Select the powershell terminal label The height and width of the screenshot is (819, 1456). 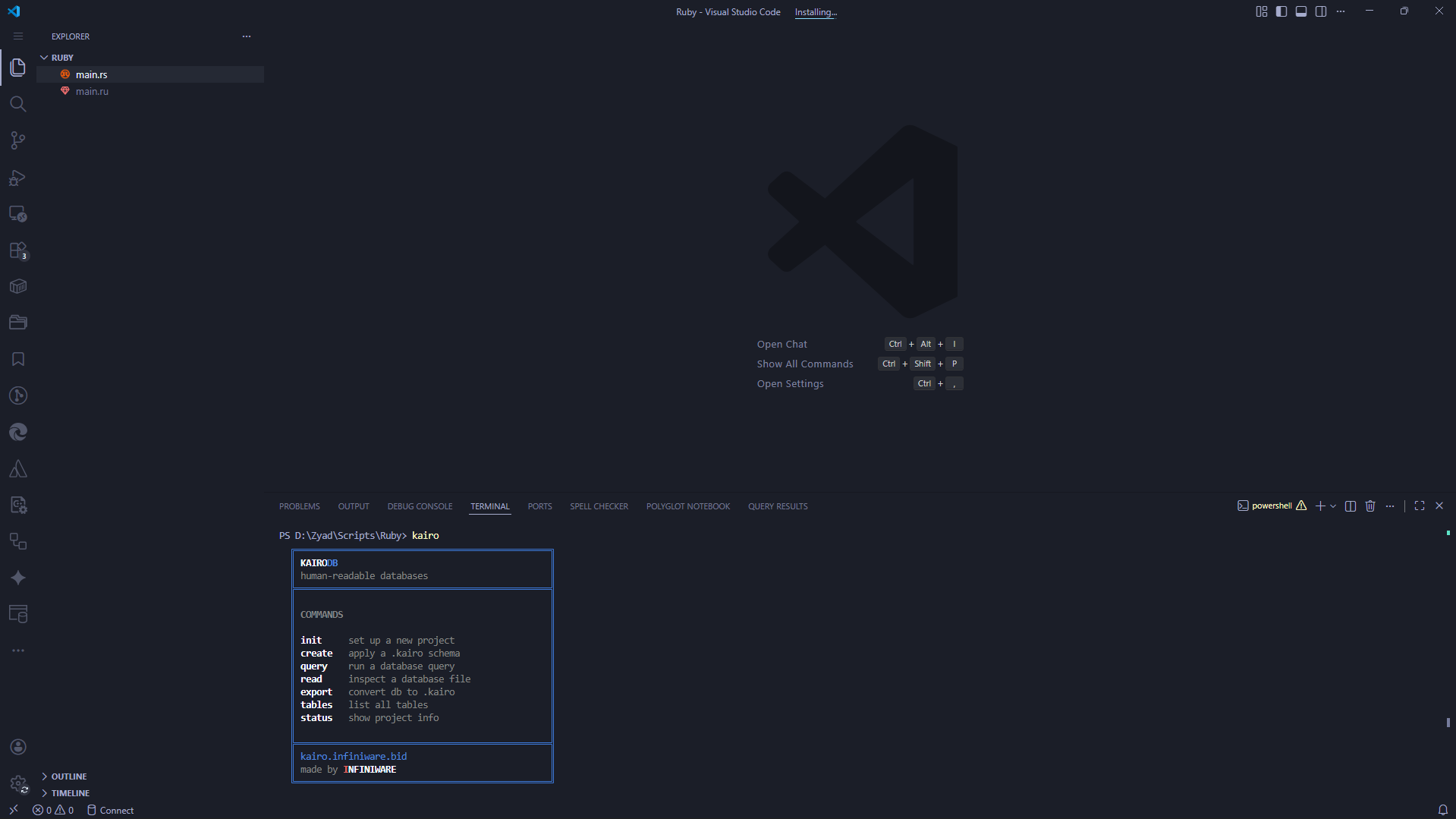[1272, 506]
